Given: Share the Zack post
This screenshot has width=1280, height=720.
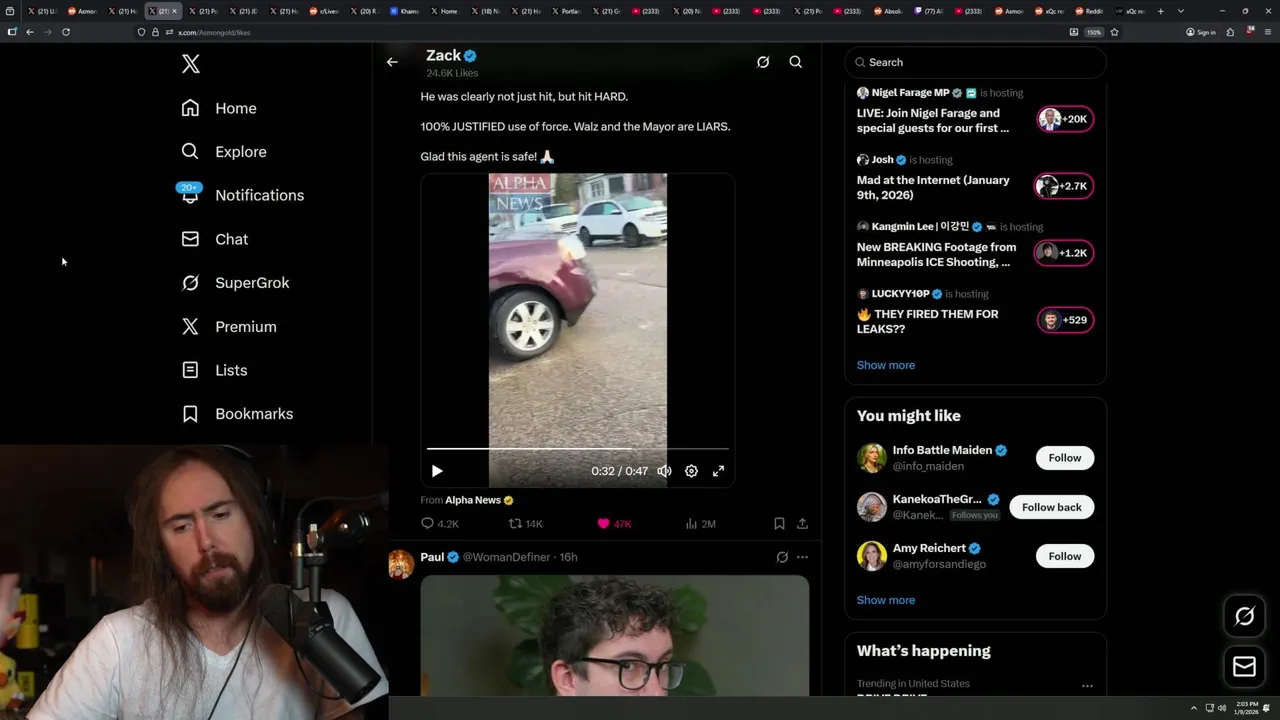Looking at the screenshot, I should (x=802, y=524).
